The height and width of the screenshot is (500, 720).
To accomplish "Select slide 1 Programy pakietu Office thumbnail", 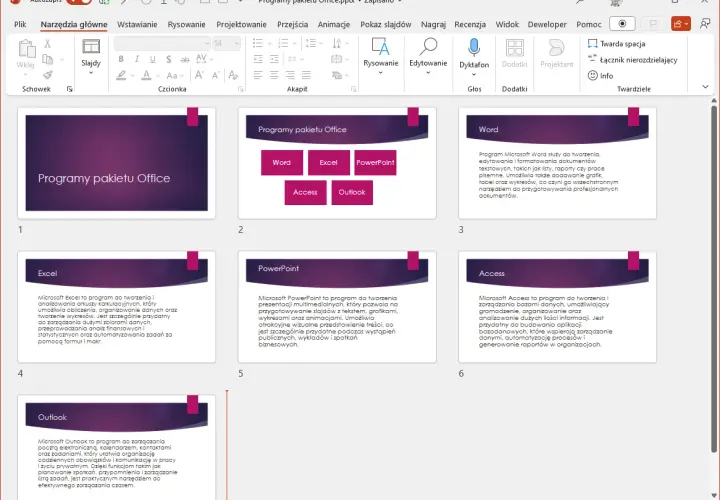I will coord(117,163).
